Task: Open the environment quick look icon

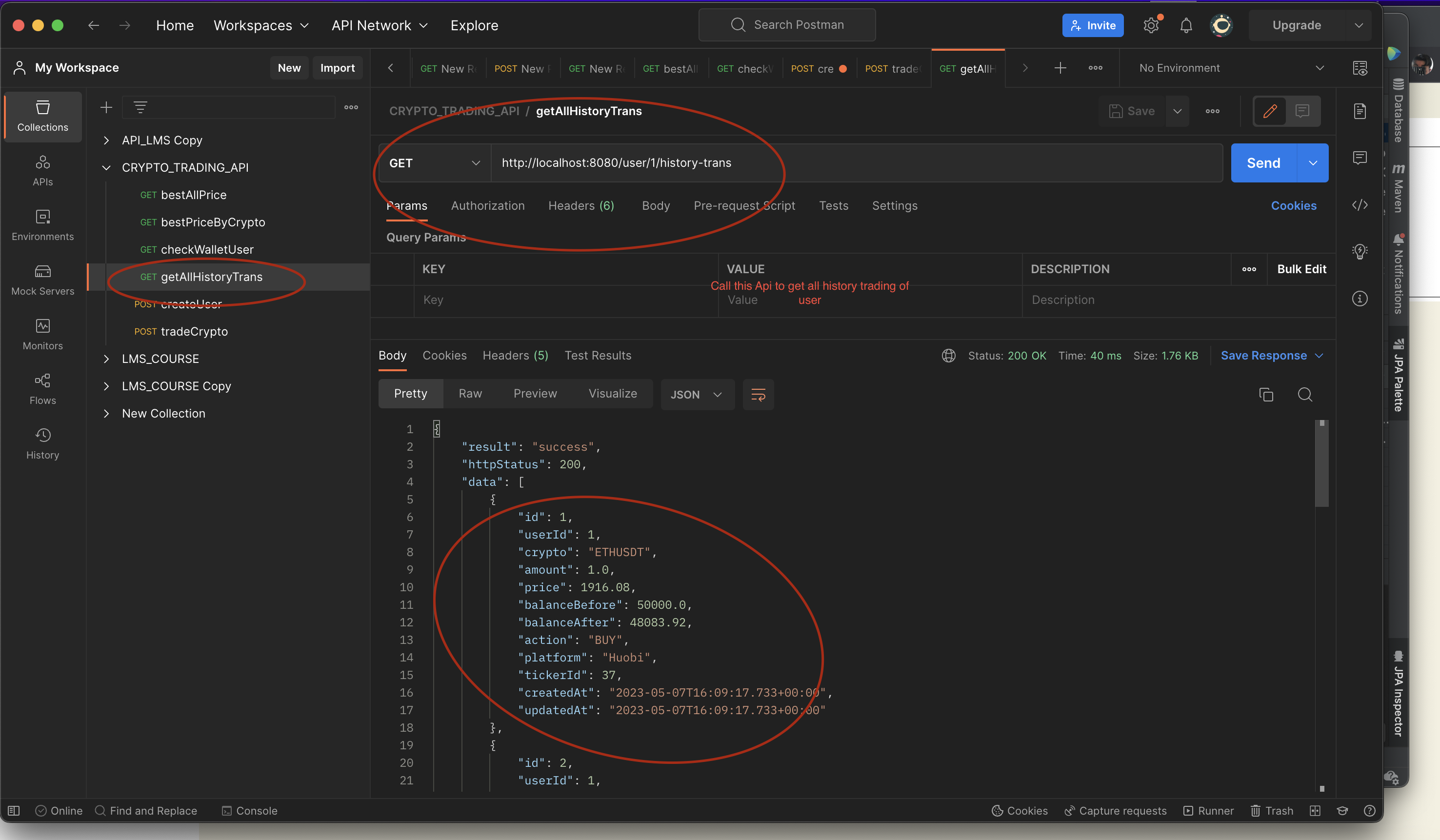Action: point(1360,68)
